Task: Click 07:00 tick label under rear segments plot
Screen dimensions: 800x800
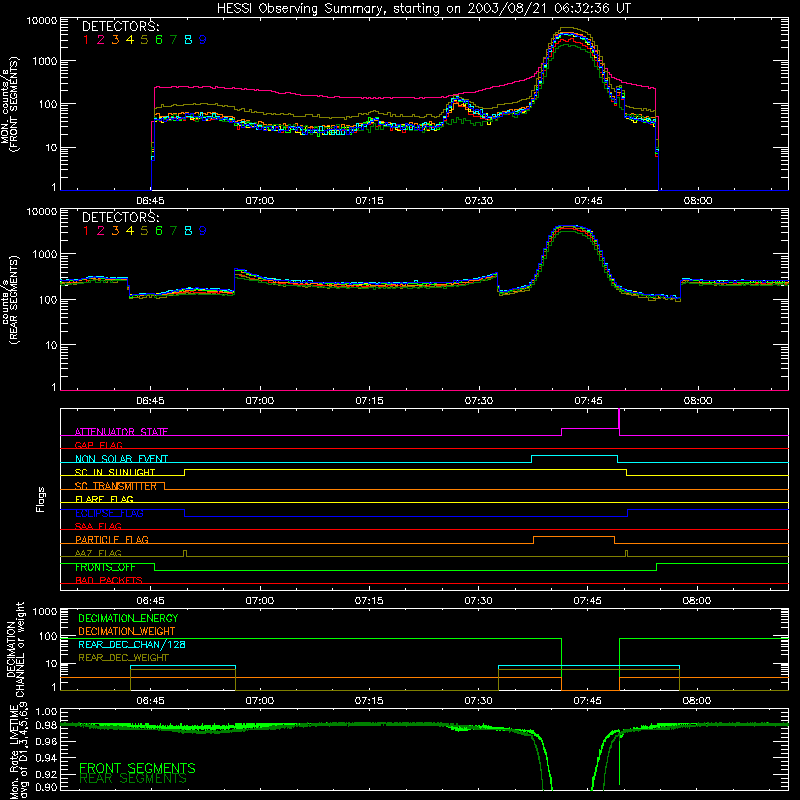Action: [260, 401]
